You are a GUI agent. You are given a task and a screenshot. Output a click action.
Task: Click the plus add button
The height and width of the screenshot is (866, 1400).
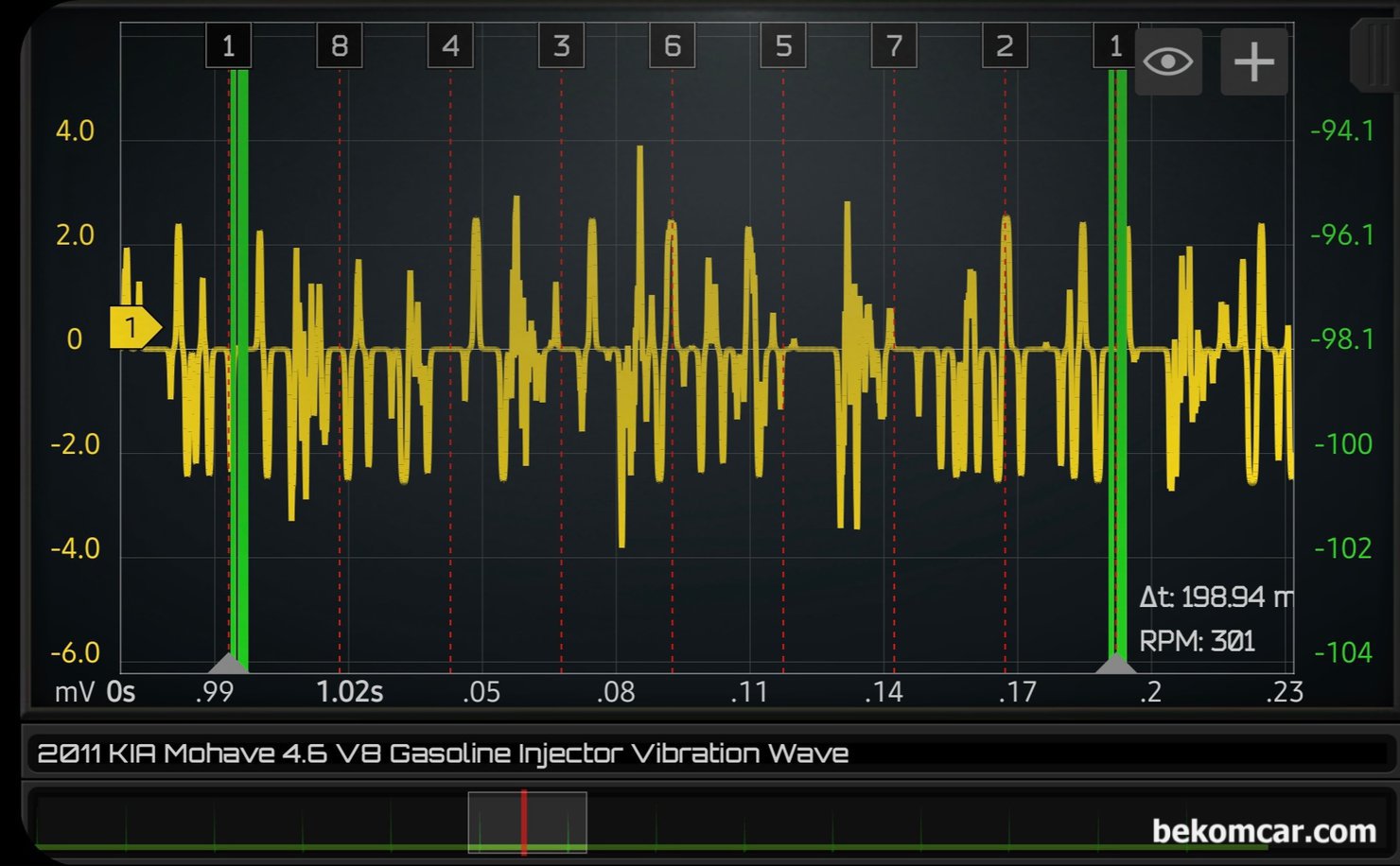(x=1253, y=62)
